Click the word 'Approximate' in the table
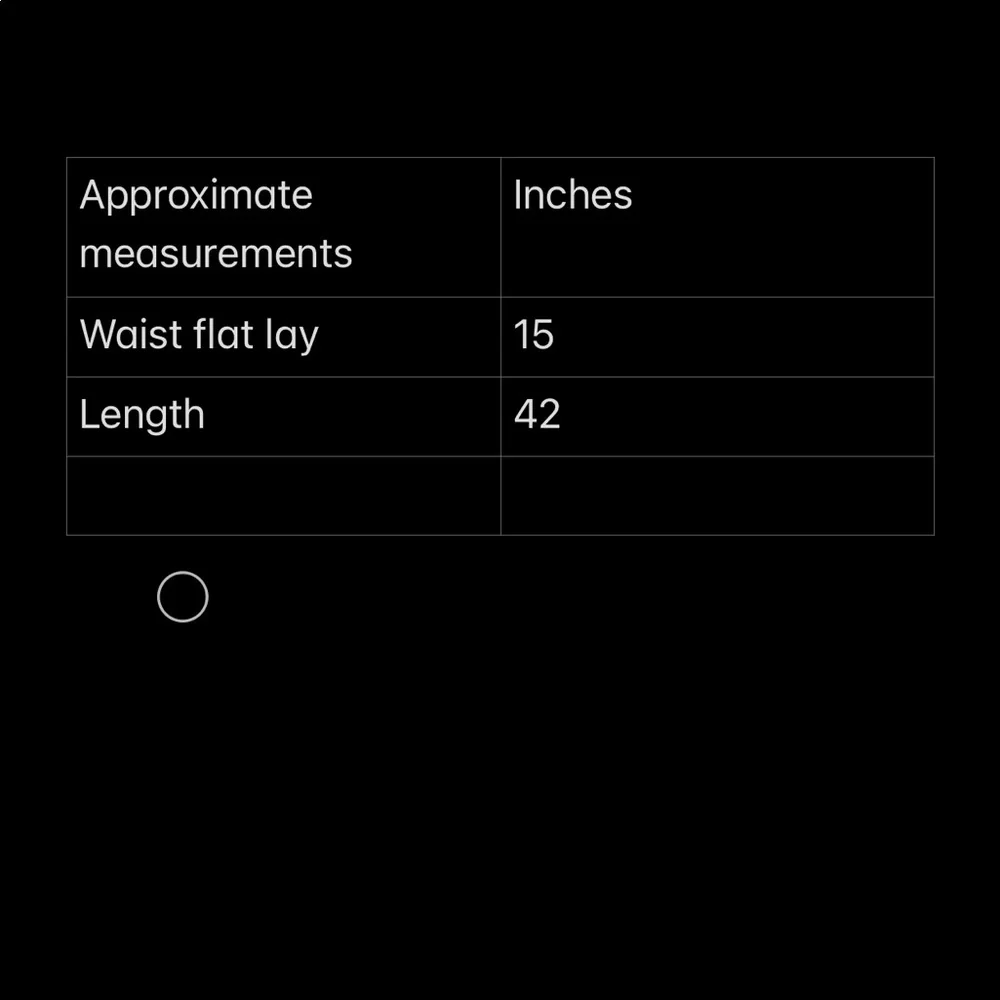The width and height of the screenshot is (1000, 1000). [x=196, y=196]
